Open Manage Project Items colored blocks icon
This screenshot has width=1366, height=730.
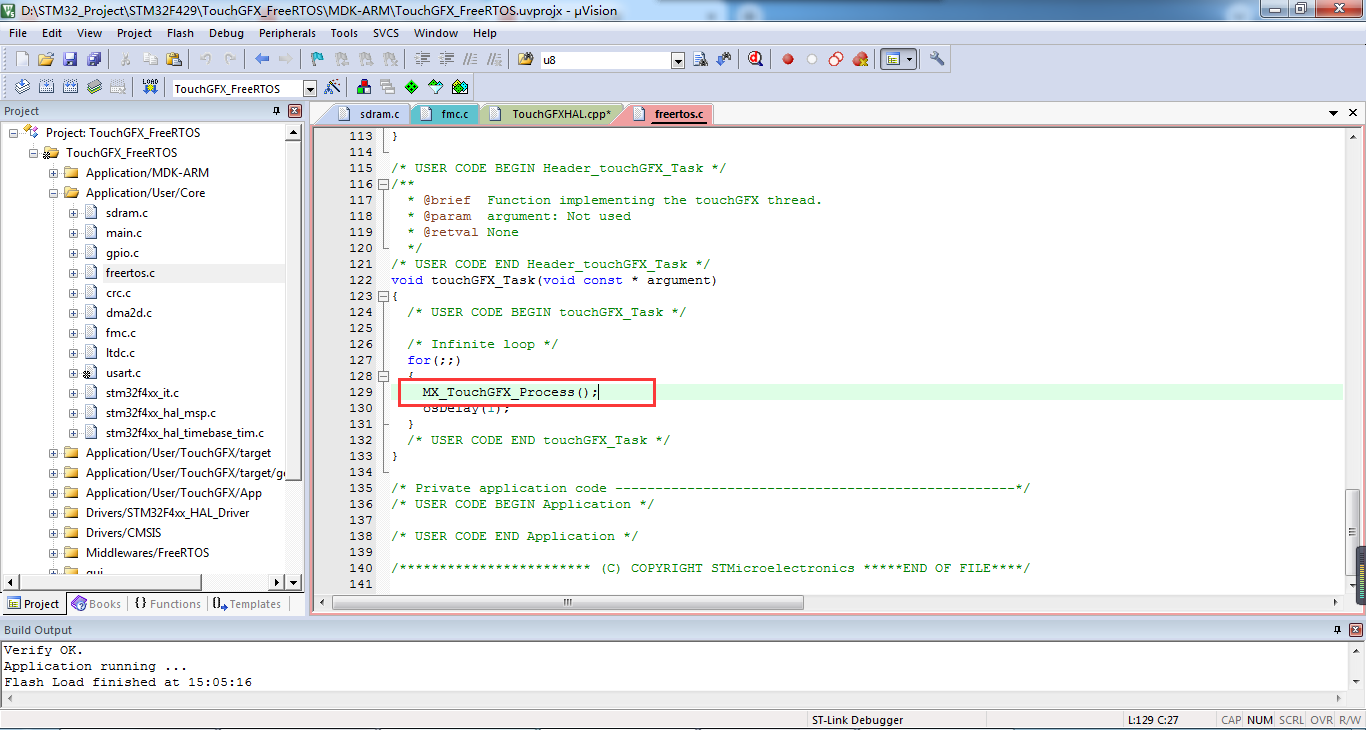[x=364, y=87]
